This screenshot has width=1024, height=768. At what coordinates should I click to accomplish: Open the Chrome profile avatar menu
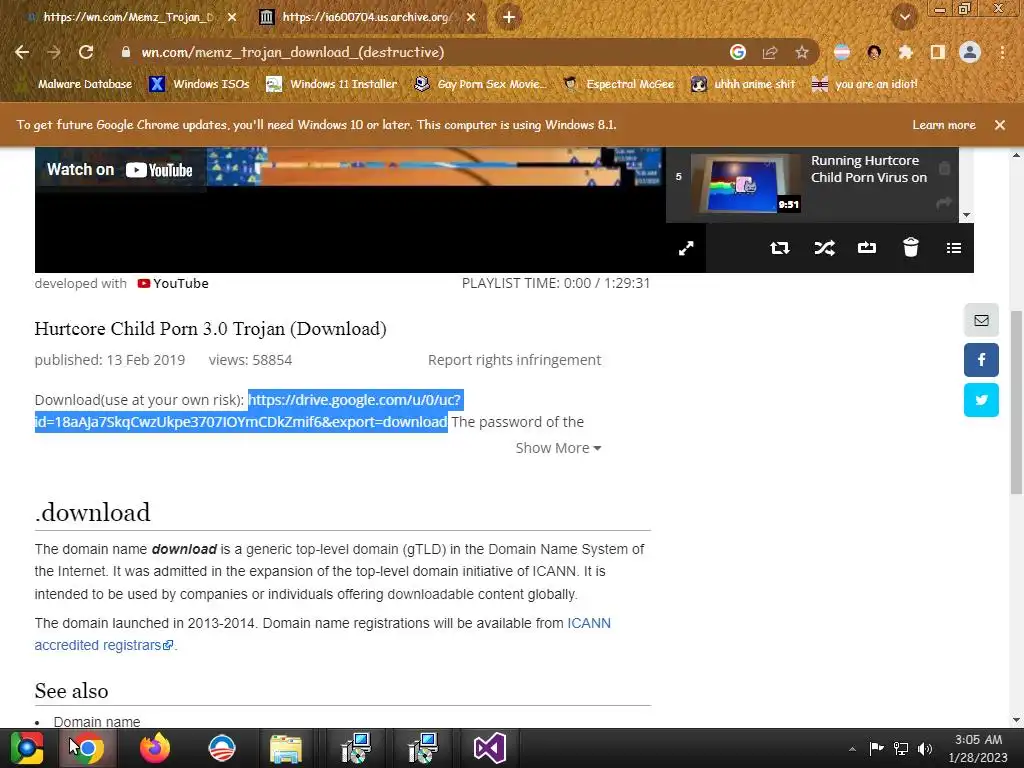(x=970, y=52)
